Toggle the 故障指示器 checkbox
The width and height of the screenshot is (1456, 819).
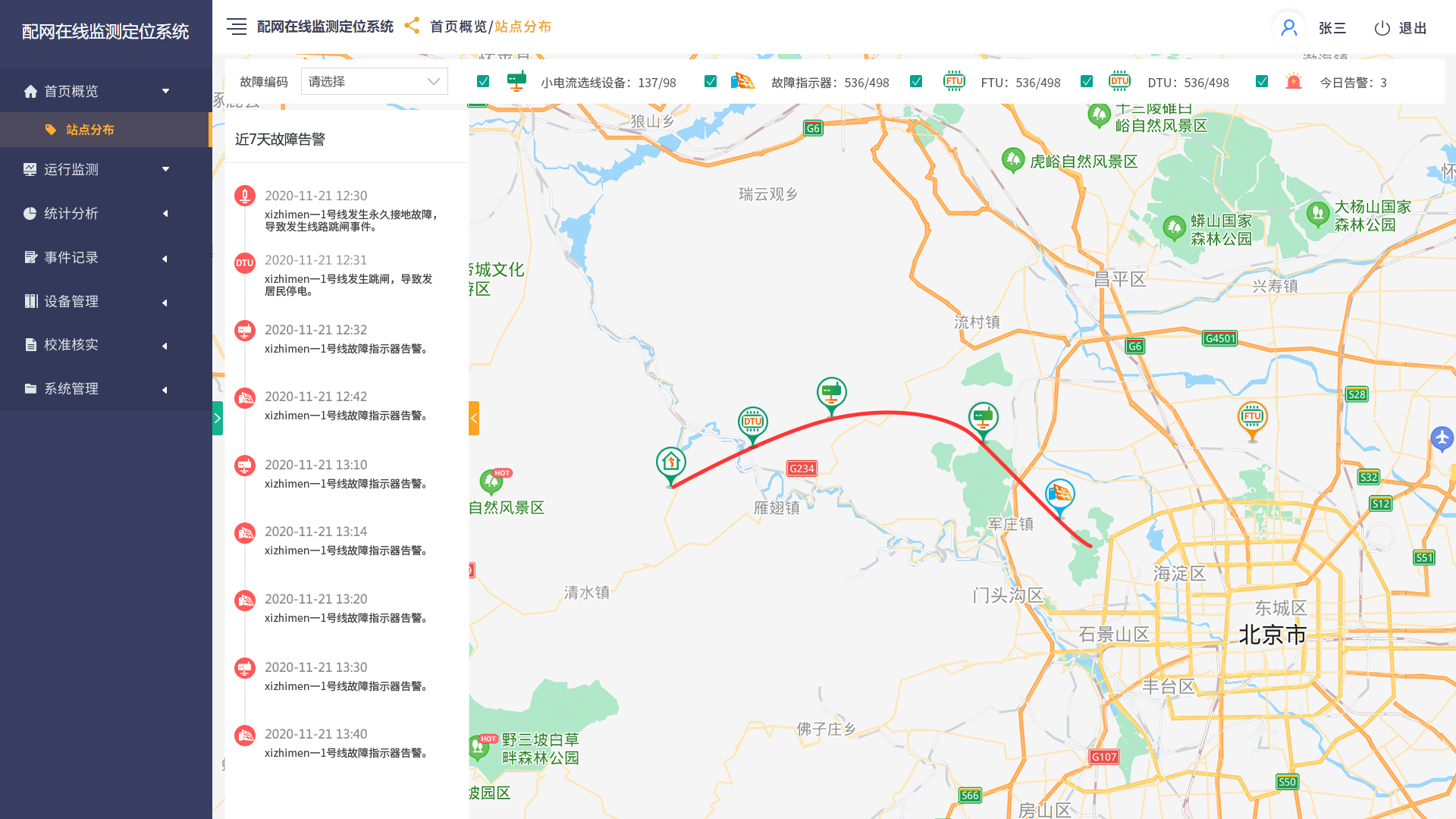711,82
